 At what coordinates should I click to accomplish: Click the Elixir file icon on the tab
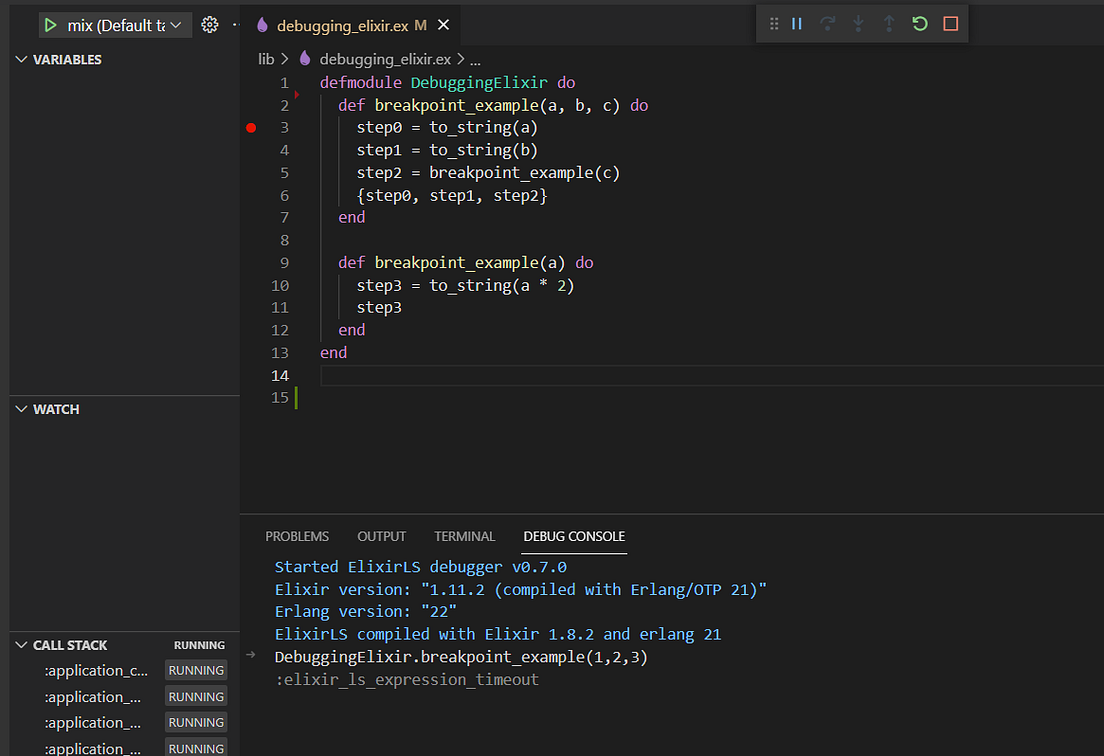coord(262,24)
